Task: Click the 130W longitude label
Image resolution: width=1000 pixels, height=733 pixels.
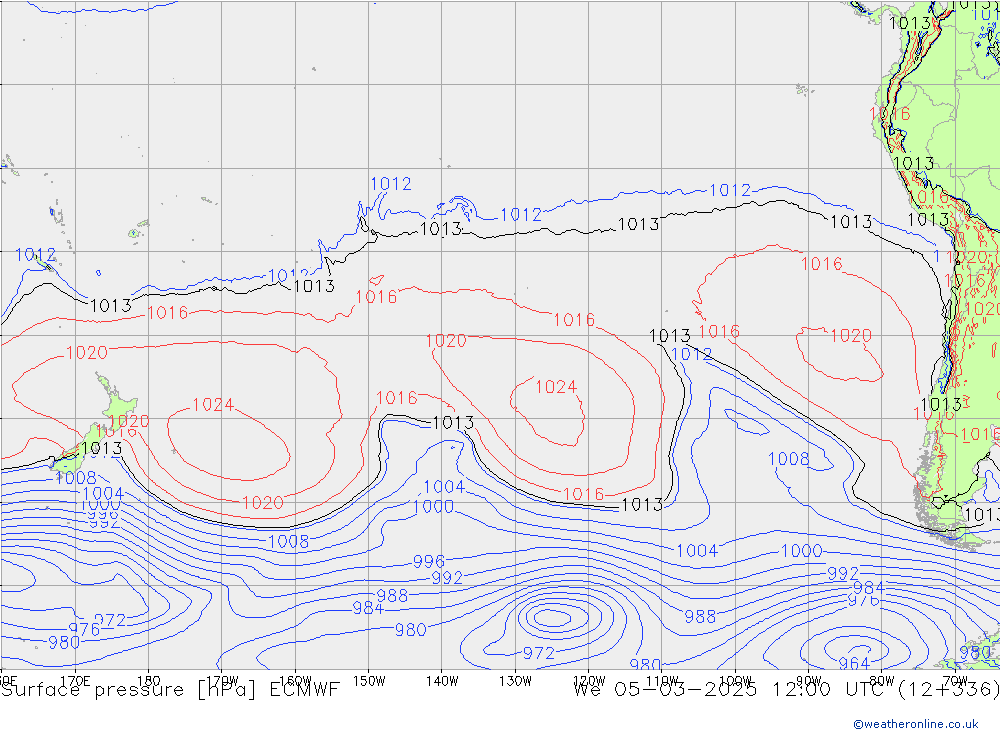Action: pyautogui.click(x=515, y=681)
